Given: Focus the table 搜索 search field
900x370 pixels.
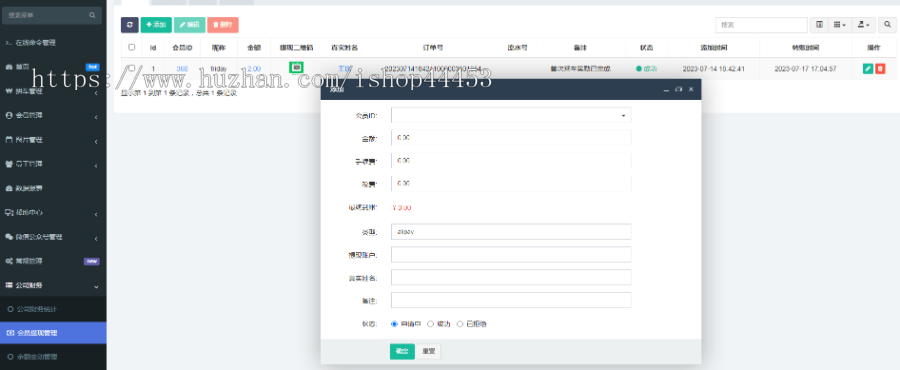Looking at the screenshot, I should (761, 25).
